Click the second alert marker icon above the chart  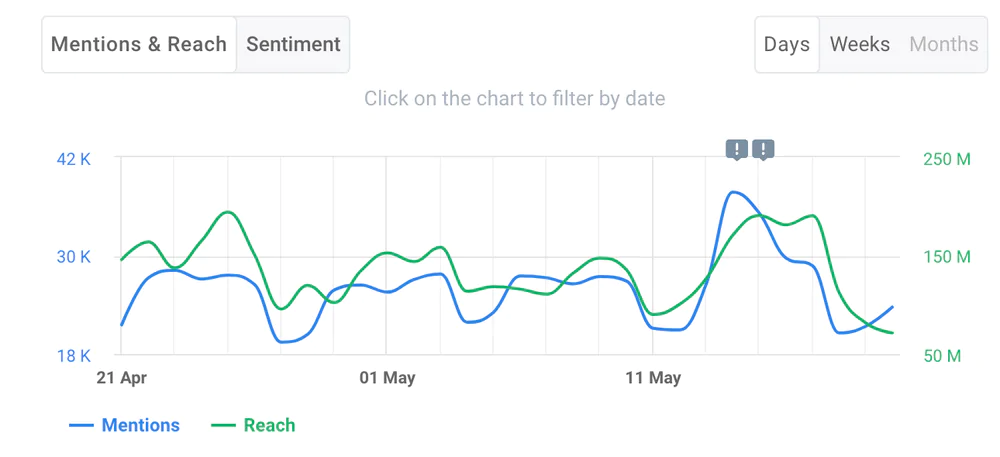click(x=763, y=149)
